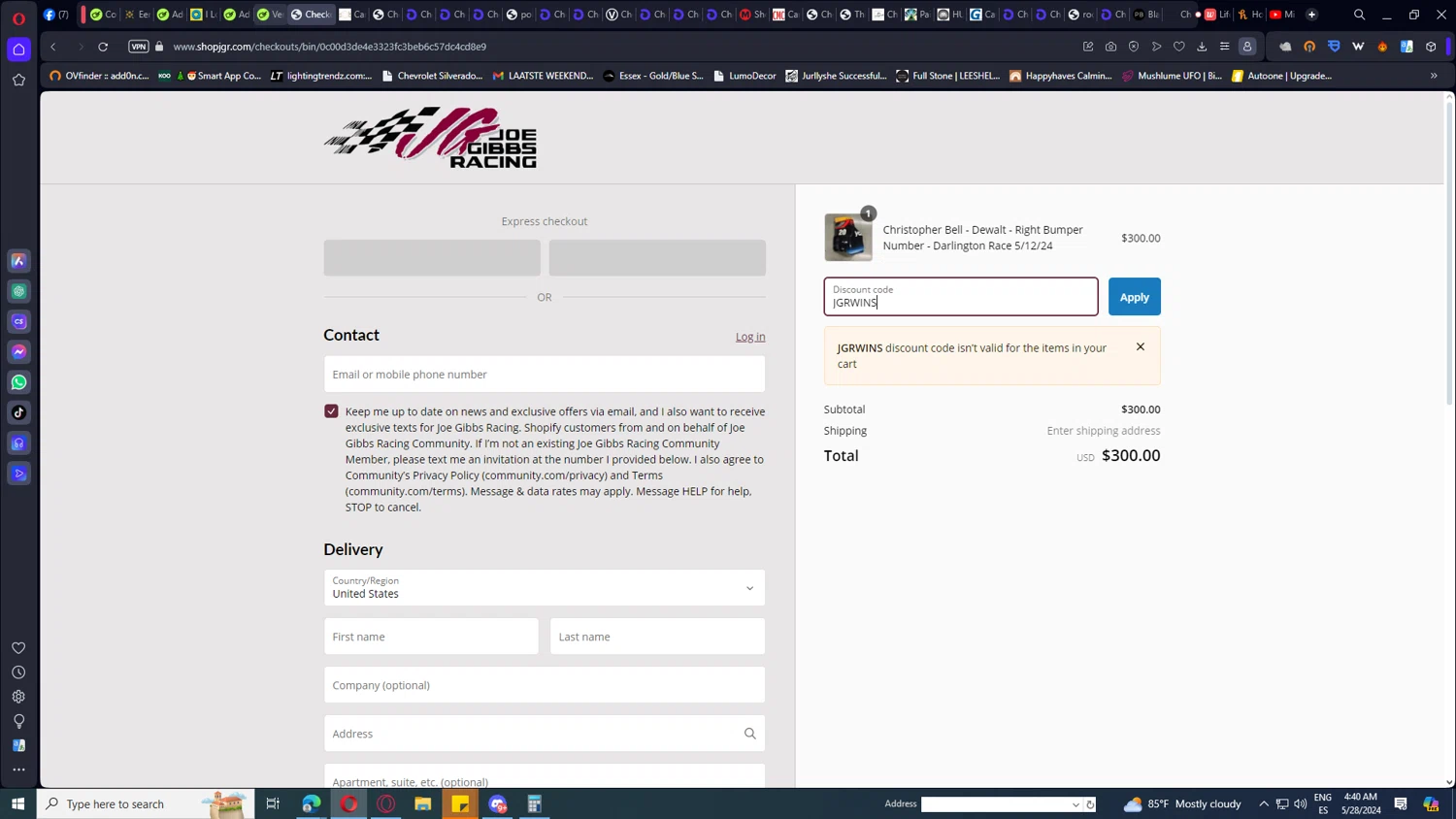Open the search tabs magnifier icon
Image resolution: width=1456 pixels, height=819 pixels.
[x=1360, y=15]
